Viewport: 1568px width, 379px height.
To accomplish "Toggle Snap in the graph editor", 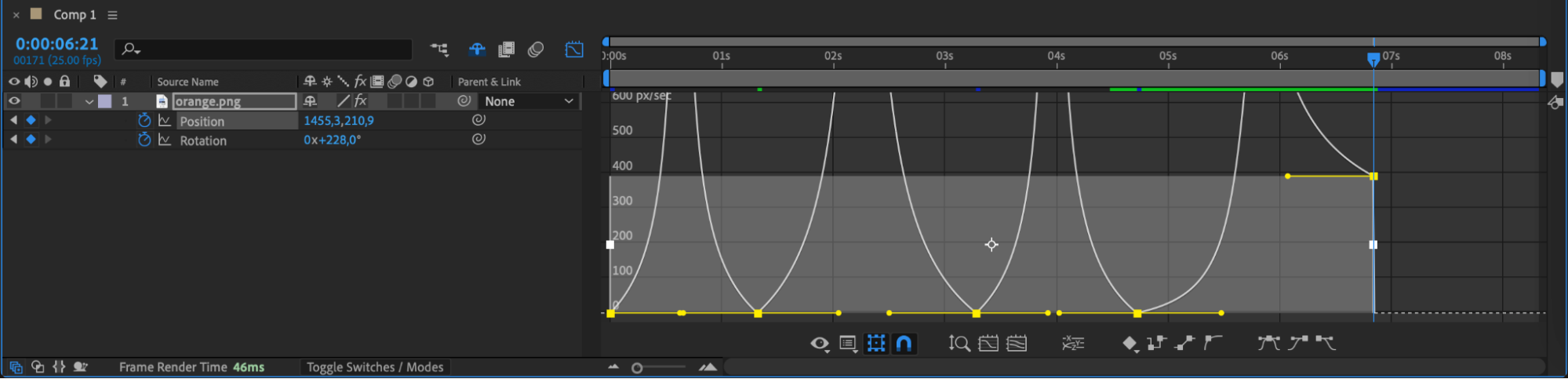I will [904, 343].
